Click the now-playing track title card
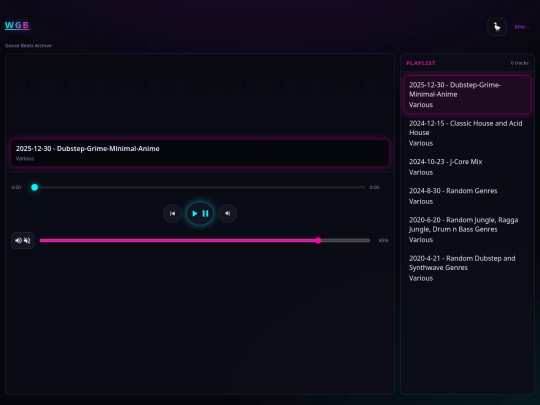Screen dimensions: 540x405 click(x=200, y=153)
